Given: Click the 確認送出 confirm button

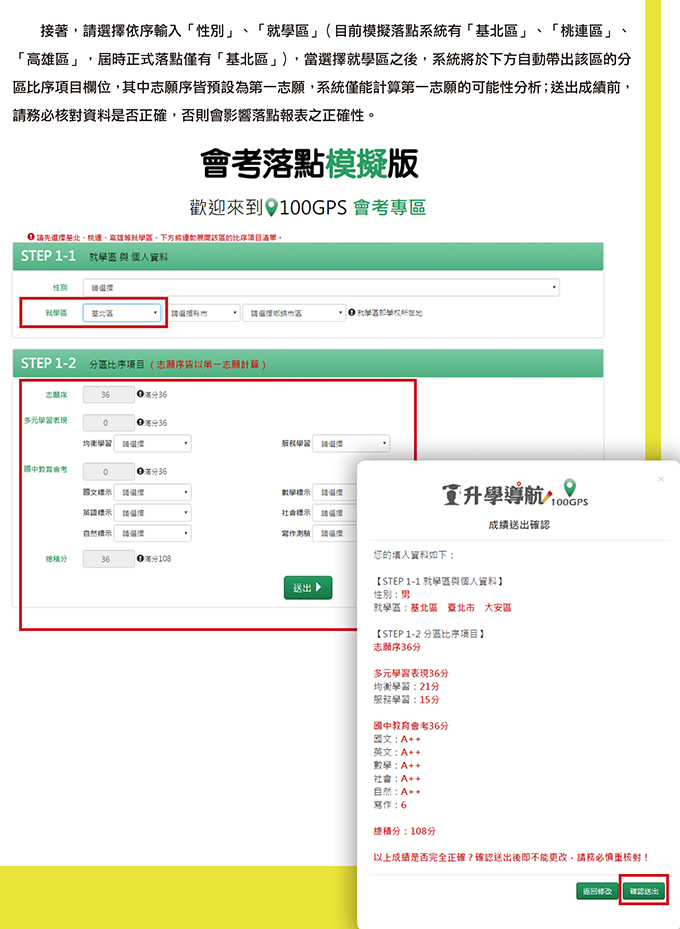Looking at the screenshot, I should pos(642,890).
